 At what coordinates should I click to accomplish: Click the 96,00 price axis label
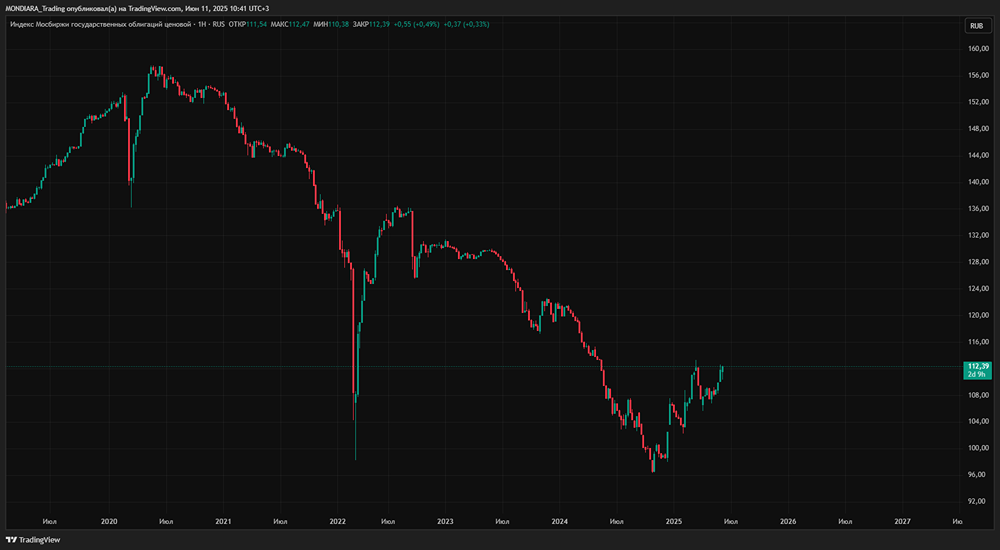[978, 475]
